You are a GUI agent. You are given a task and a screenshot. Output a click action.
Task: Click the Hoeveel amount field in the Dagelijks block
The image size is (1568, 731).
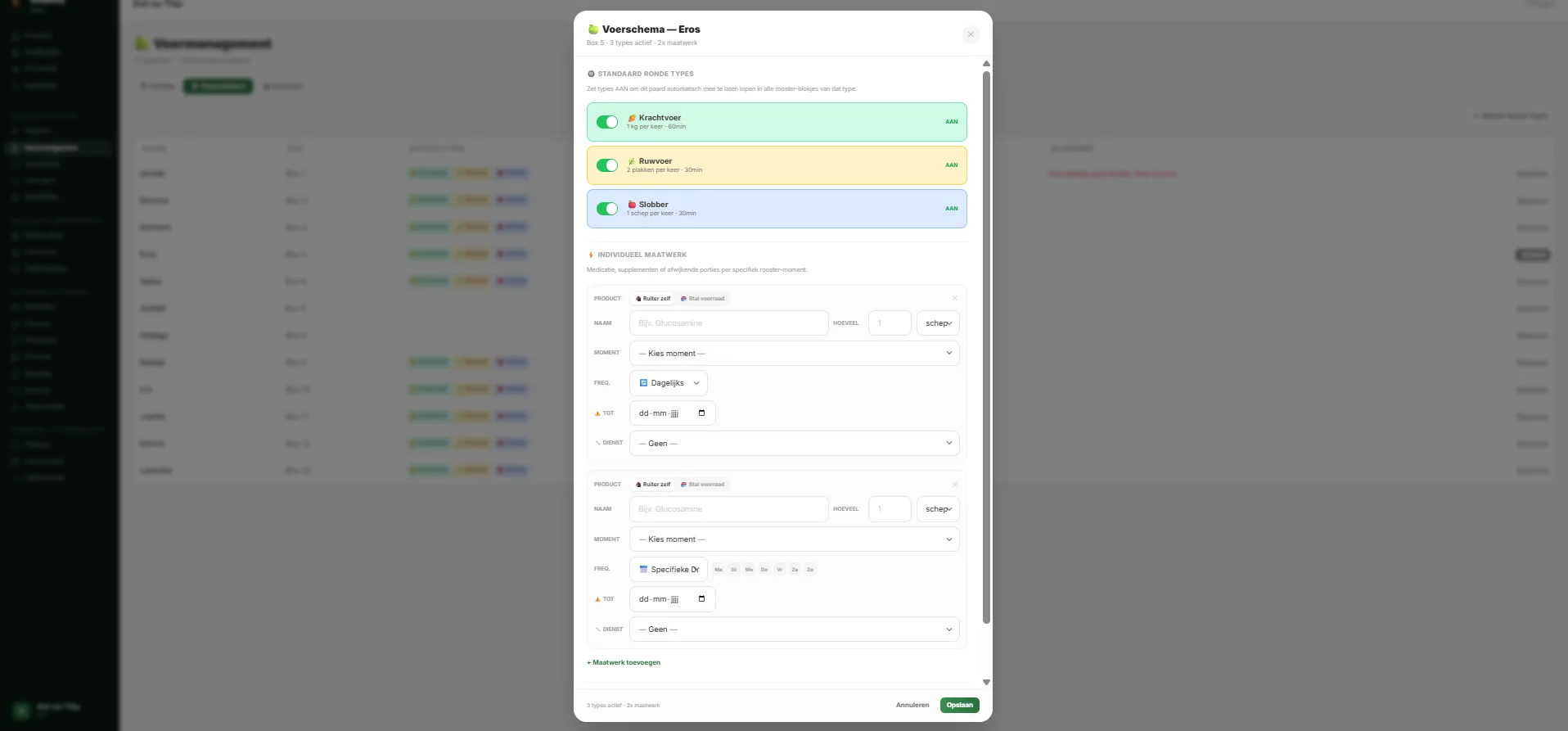(890, 323)
